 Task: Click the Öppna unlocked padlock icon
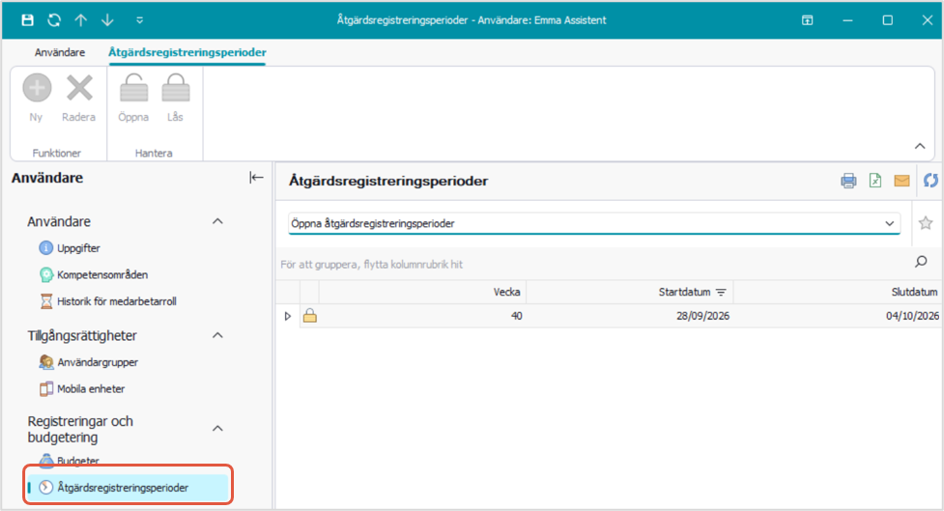pos(134,88)
